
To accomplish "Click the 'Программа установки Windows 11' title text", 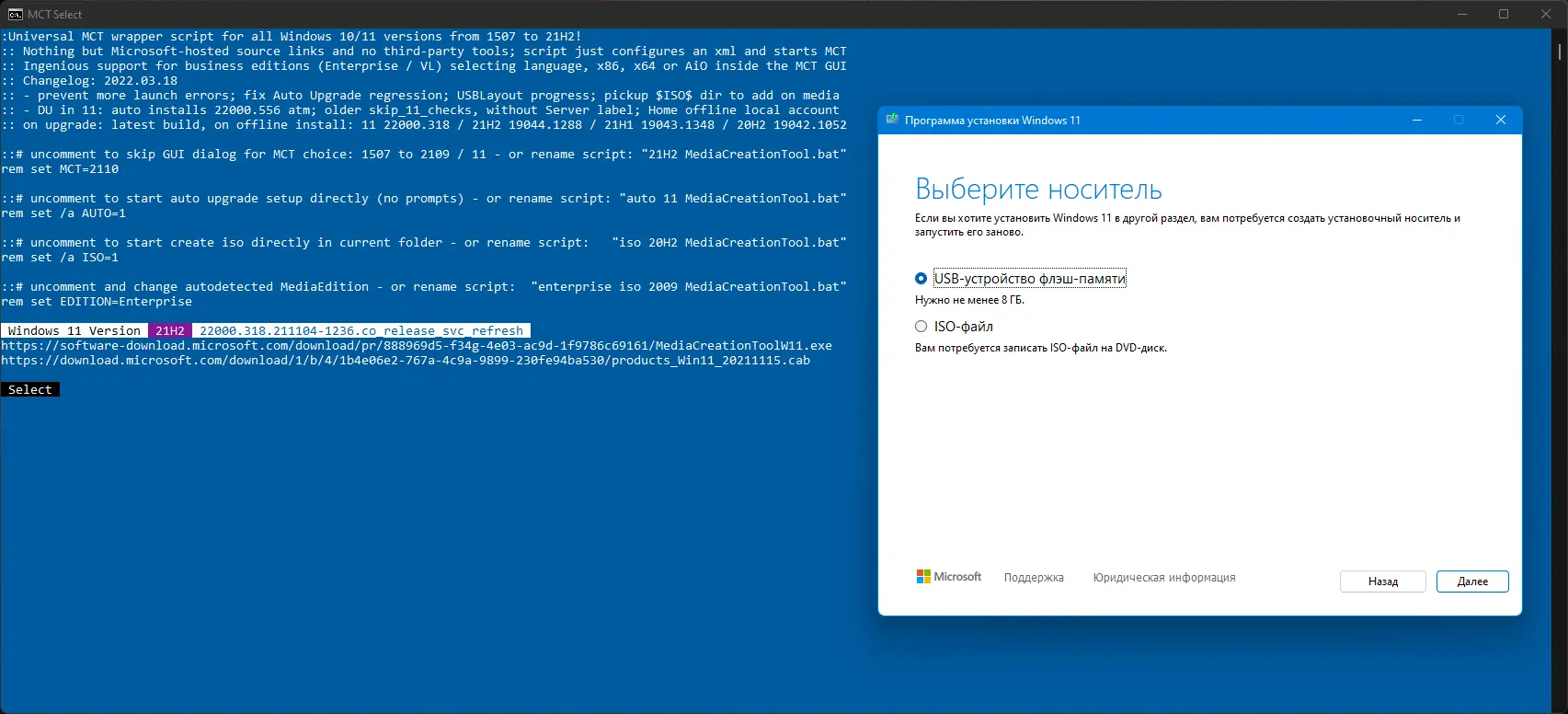I will pyautogui.click(x=992, y=121).
